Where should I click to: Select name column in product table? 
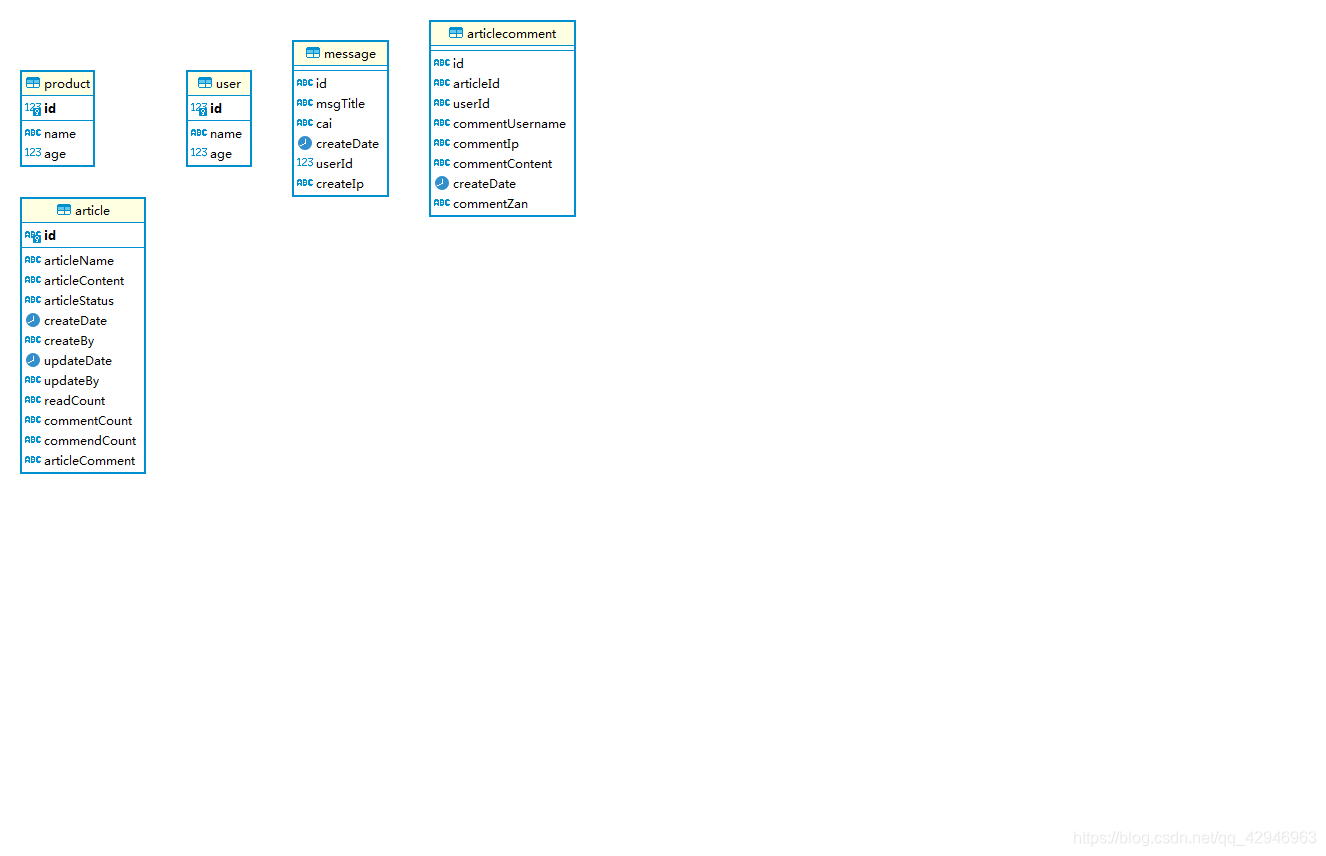point(58,133)
